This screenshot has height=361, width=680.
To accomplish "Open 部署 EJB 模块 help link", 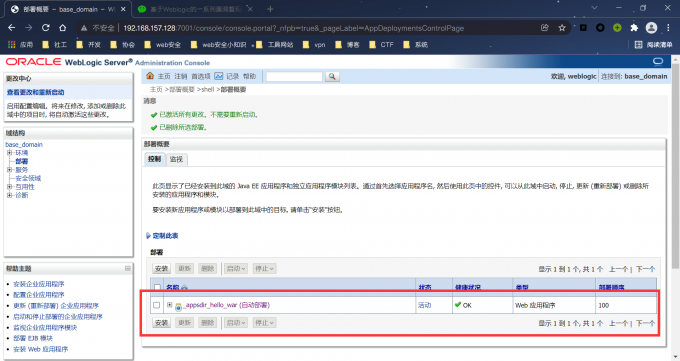I will pos(33,338).
